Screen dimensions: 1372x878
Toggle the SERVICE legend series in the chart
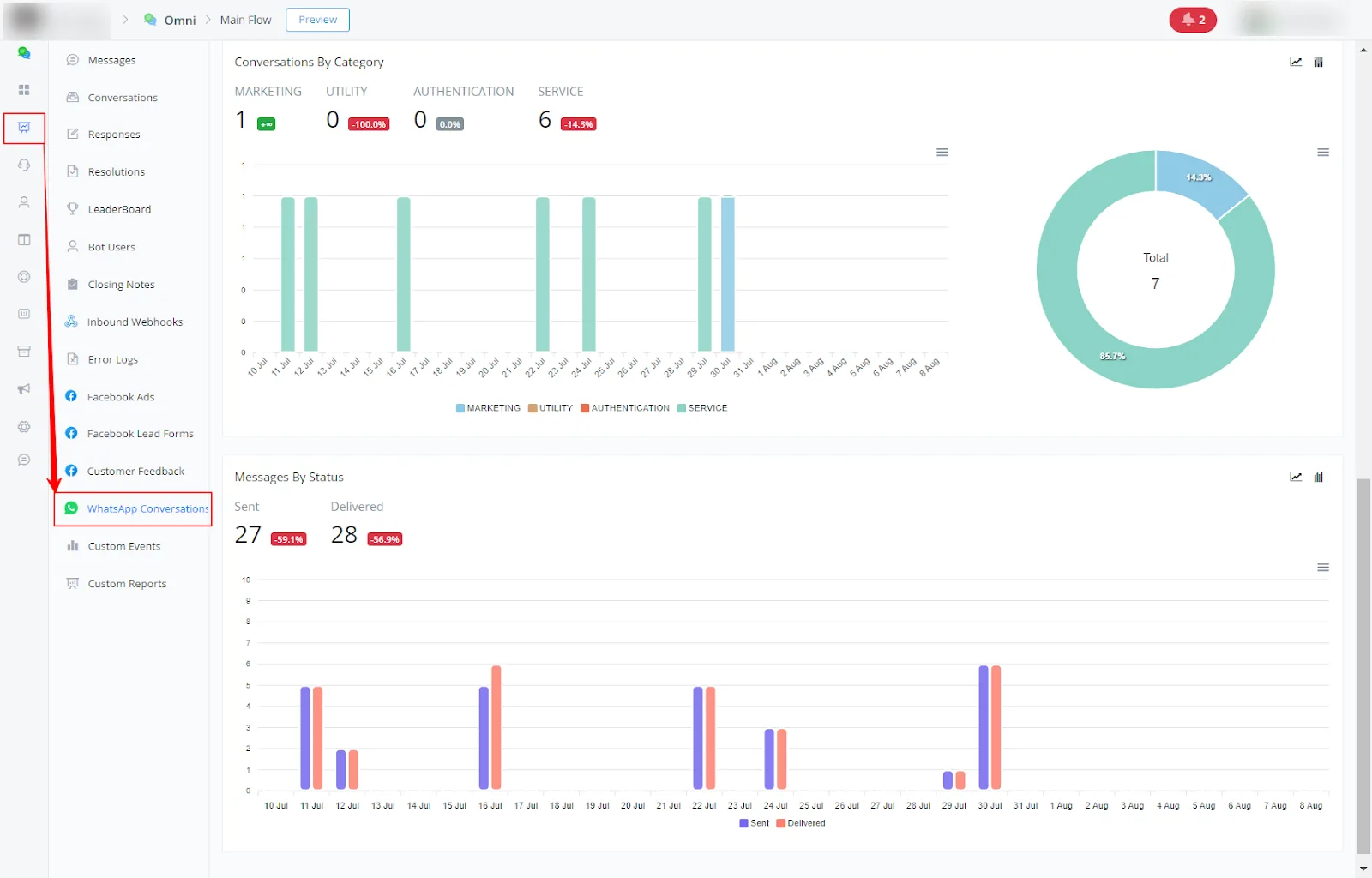(x=702, y=408)
